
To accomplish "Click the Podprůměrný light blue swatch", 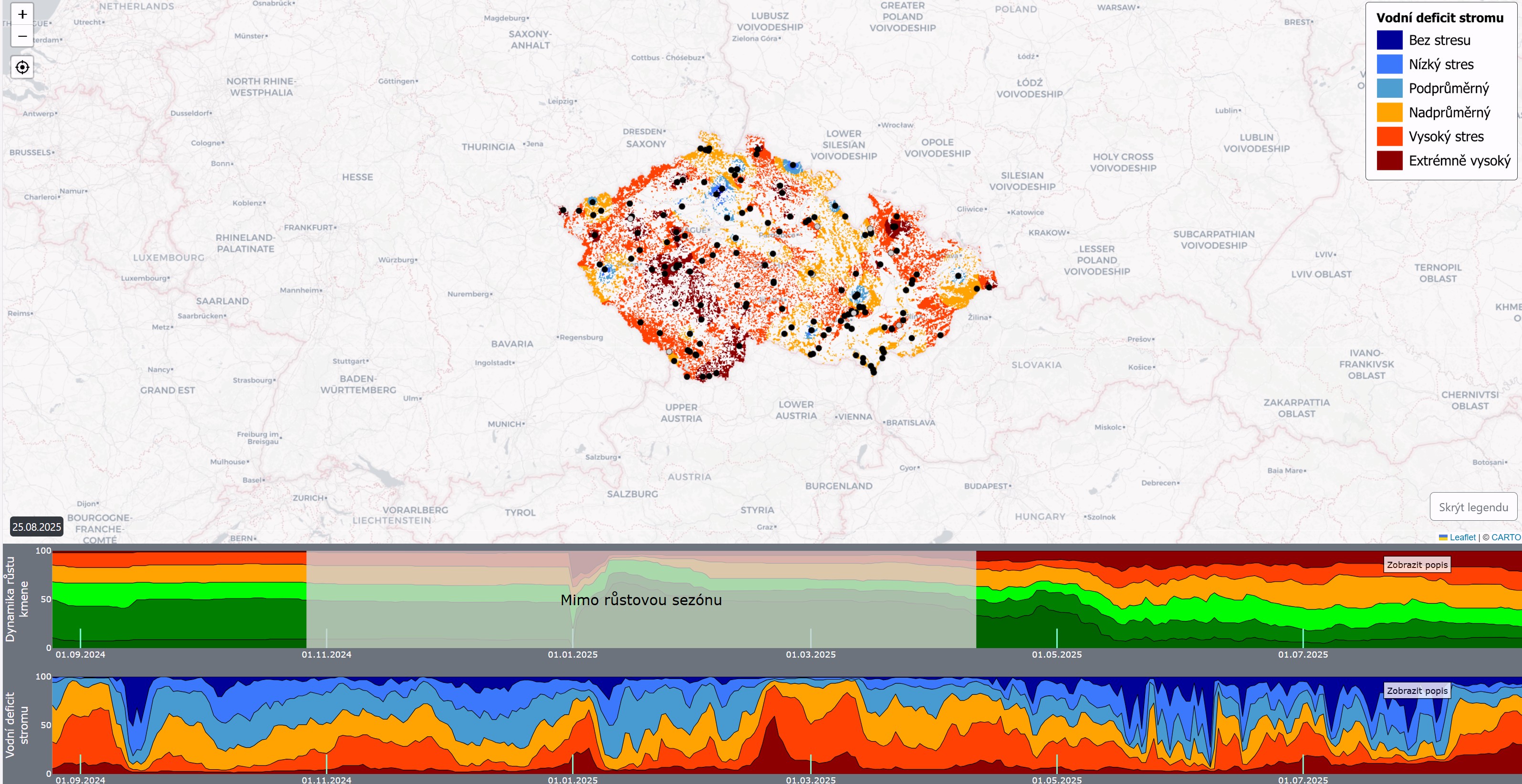I will click(x=1389, y=89).
